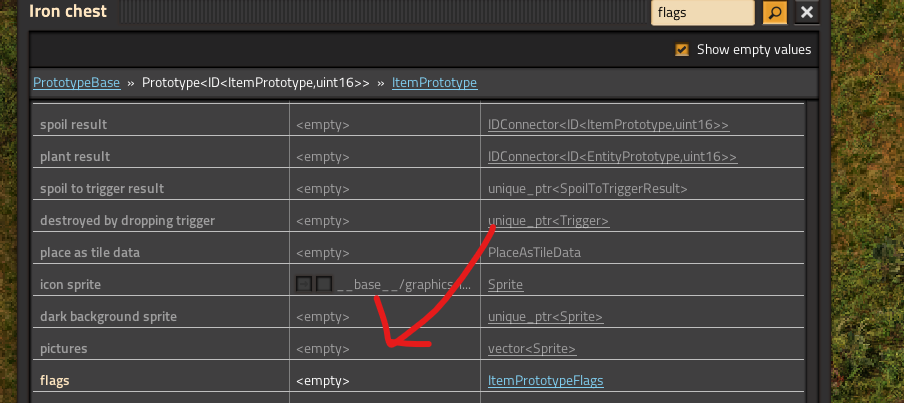The image size is (904, 403).
Task: Click IDConnector ItemPrototype link in spoil result row
Action: [608, 125]
